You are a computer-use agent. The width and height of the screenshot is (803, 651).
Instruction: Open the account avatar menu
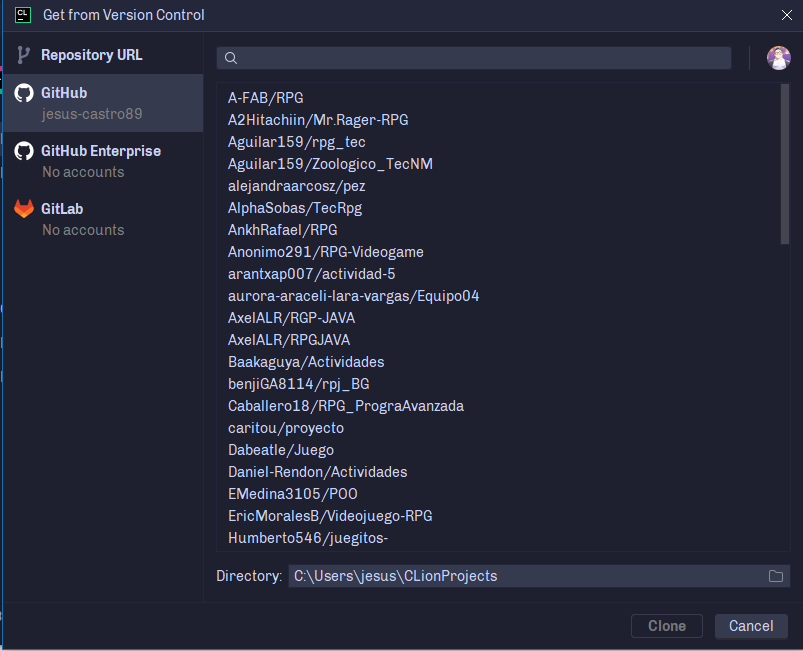point(778,57)
